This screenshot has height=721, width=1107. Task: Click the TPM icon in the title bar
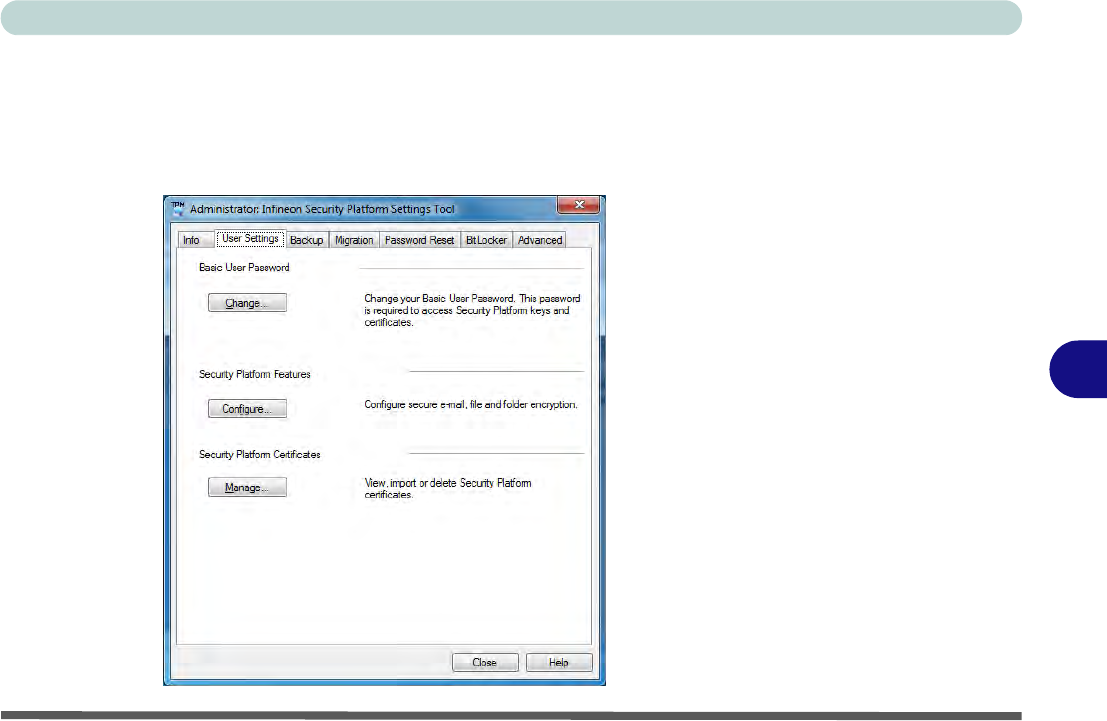pyautogui.click(x=177, y=208)
